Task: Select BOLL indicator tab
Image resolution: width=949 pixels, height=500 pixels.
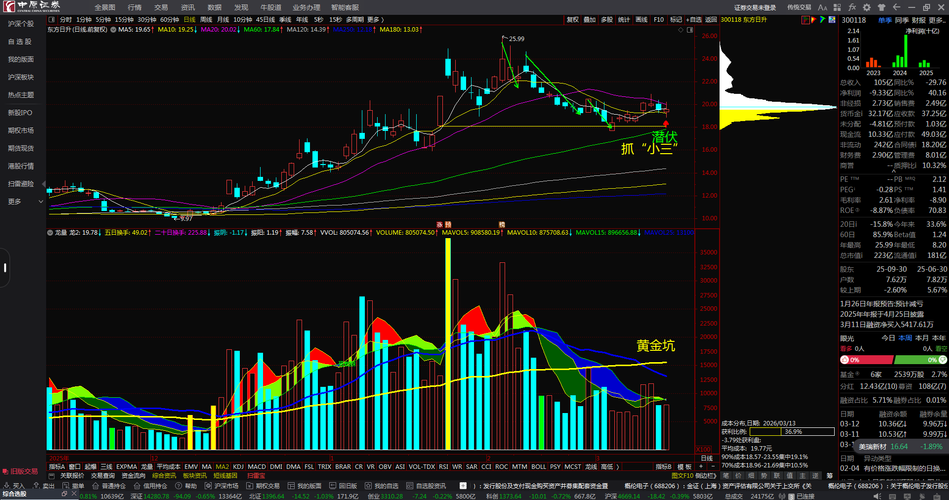Action: pos(538,467)
